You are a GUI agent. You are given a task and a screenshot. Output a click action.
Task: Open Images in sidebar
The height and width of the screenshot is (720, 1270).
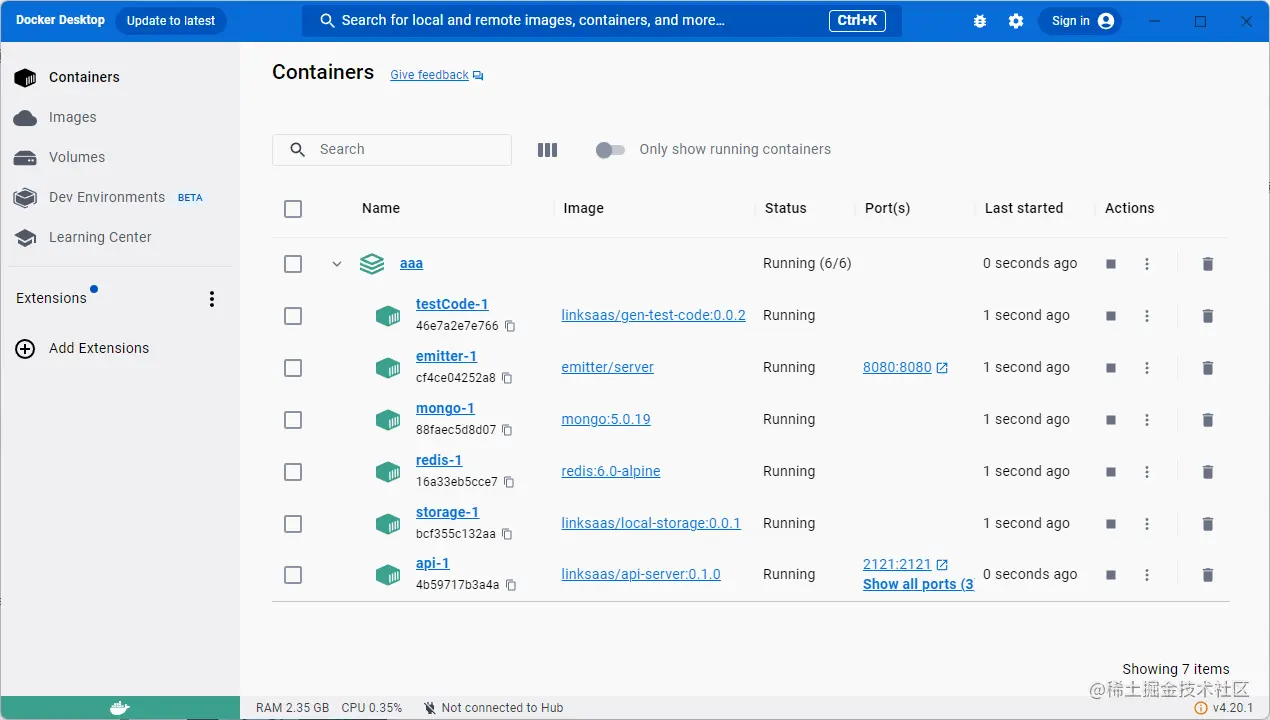(x=120, y=117)
